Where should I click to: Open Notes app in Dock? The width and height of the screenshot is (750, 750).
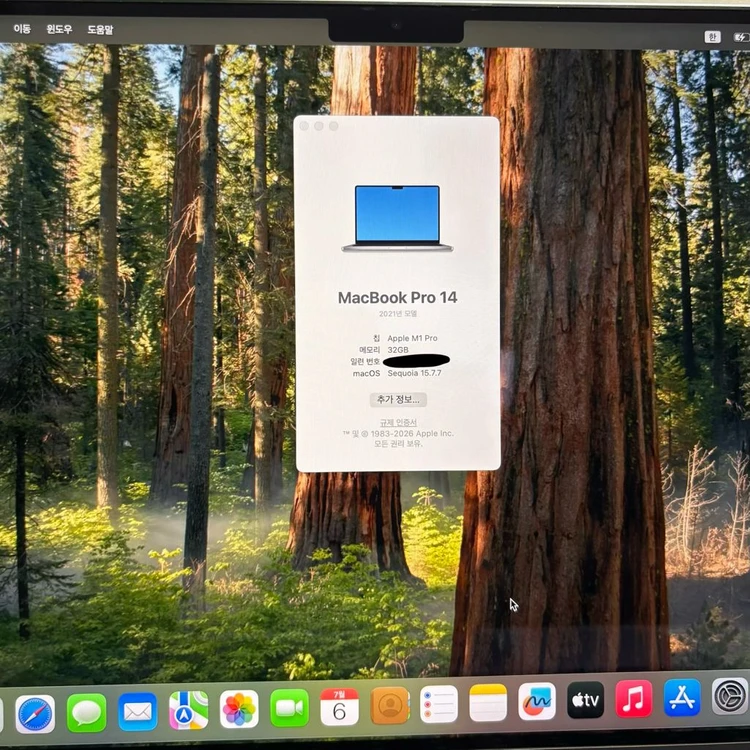point(488,703)
